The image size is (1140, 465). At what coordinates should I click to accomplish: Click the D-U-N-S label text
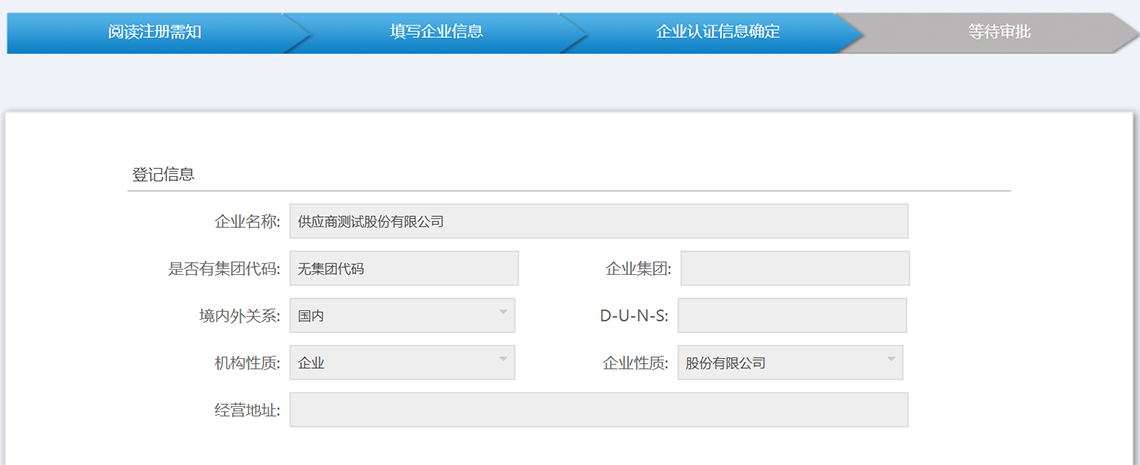click(x=634, y=315)
